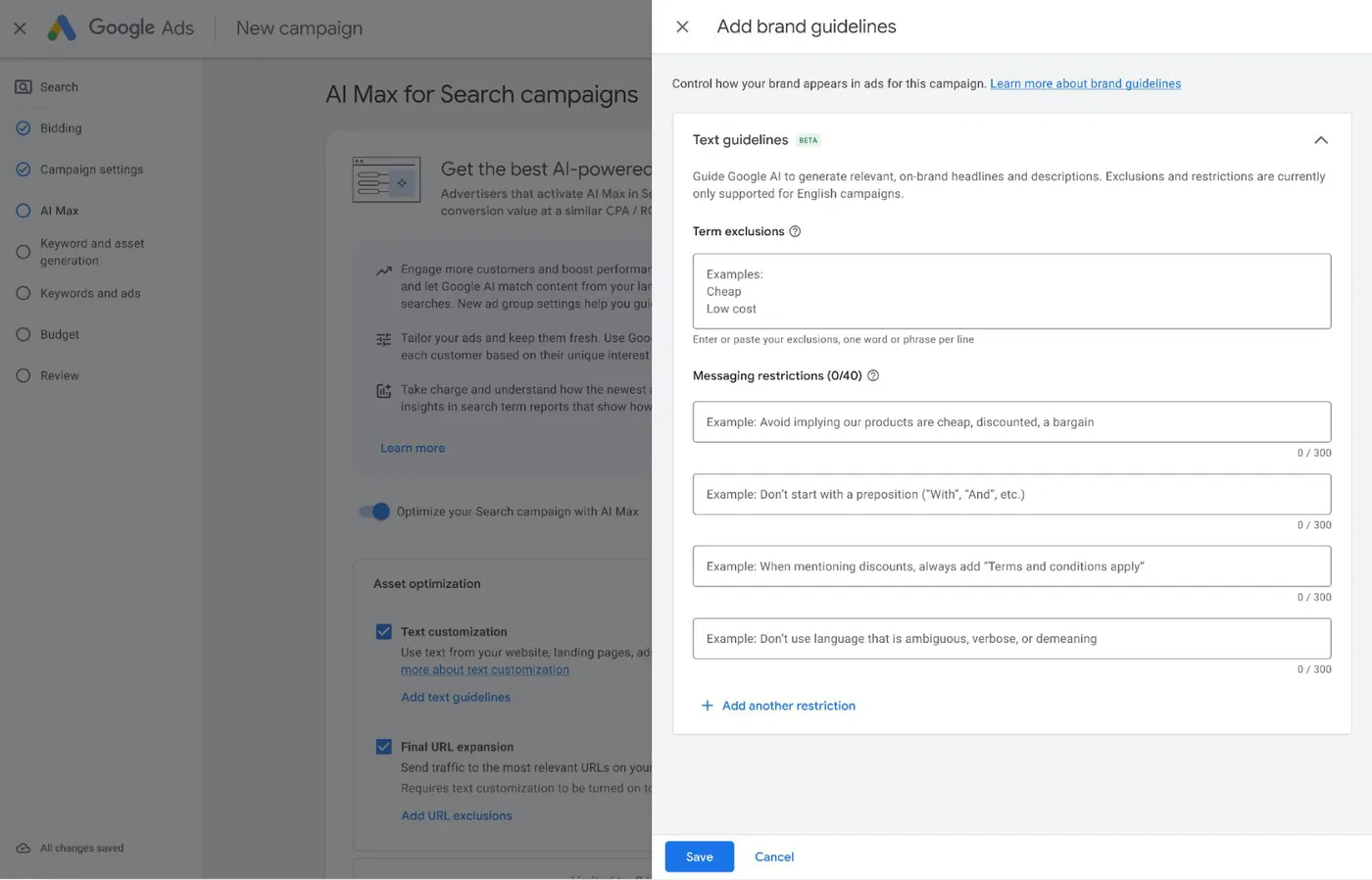
Task: Click the tune sliders icon beside Tailor your ads
Action: (x=384, y=339)
